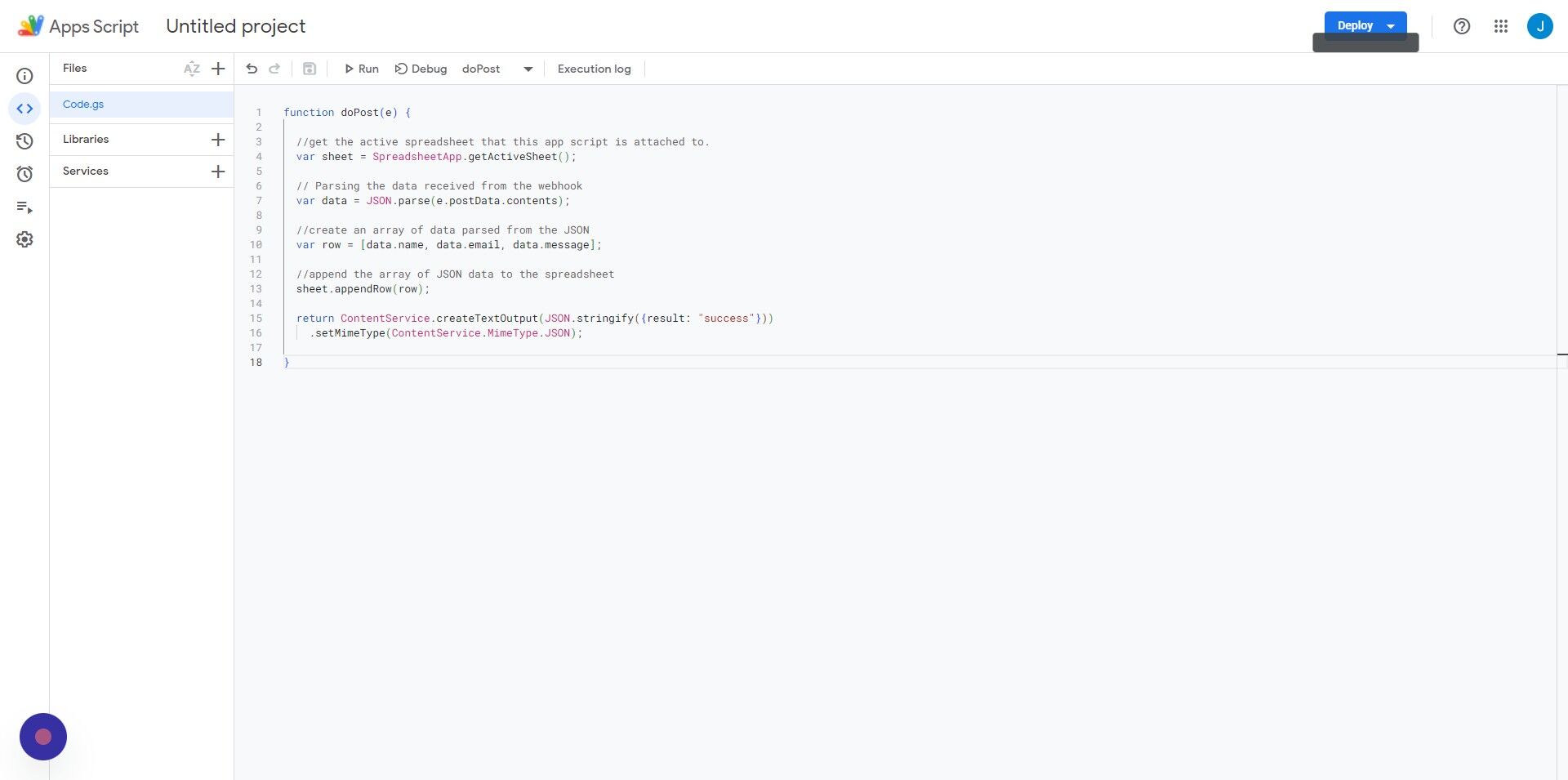Open the Triggers panel

click(x=24, y=173)
